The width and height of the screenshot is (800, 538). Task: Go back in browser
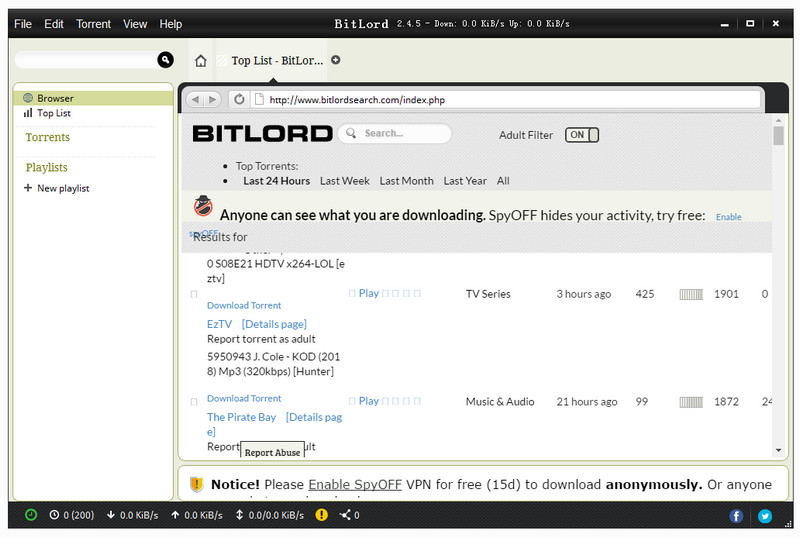point(195,99)
